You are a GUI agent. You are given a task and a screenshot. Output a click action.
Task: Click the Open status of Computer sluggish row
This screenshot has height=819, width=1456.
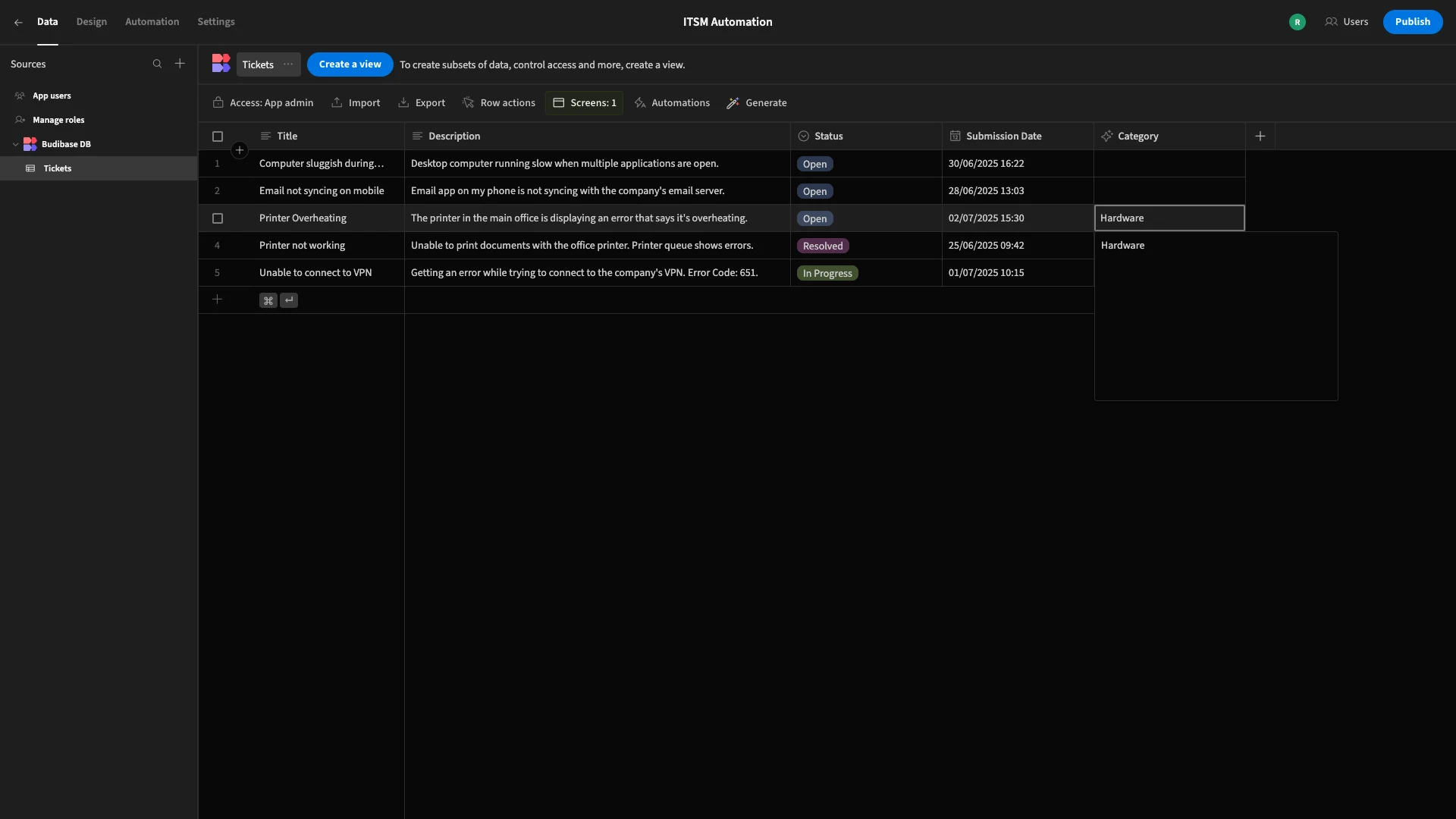(815, 164)
